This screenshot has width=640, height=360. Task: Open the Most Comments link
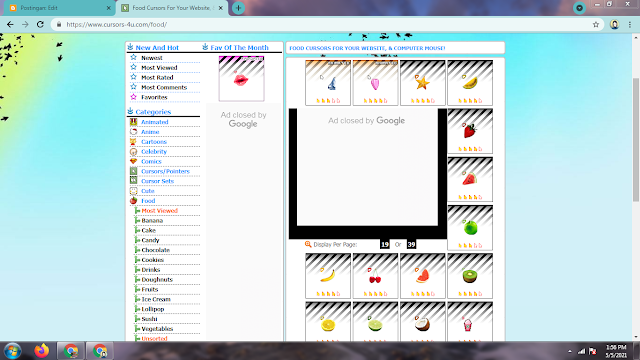[x=164, y=87]
